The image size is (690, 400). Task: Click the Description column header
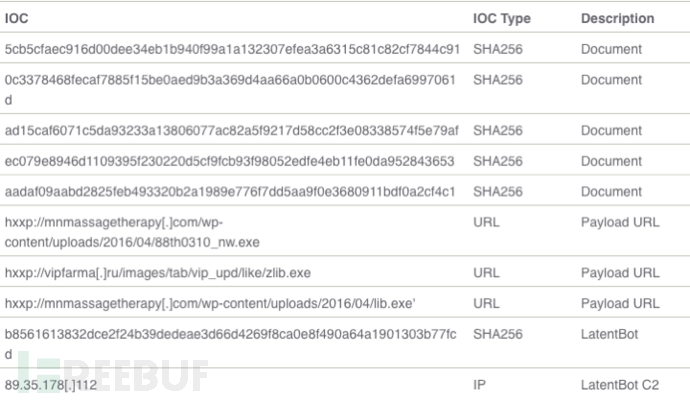617,18
